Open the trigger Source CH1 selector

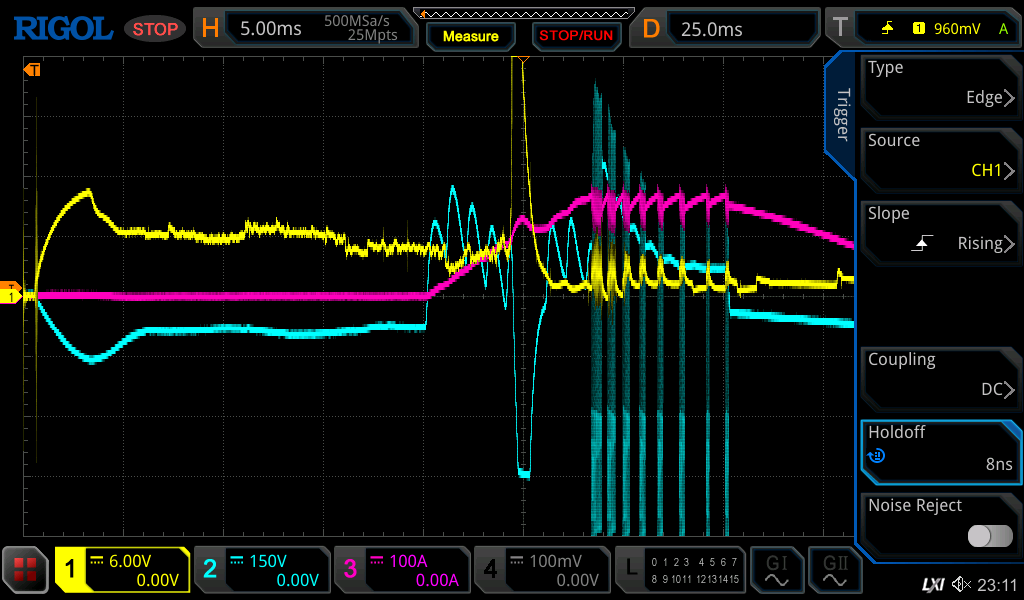pos(940,156)
